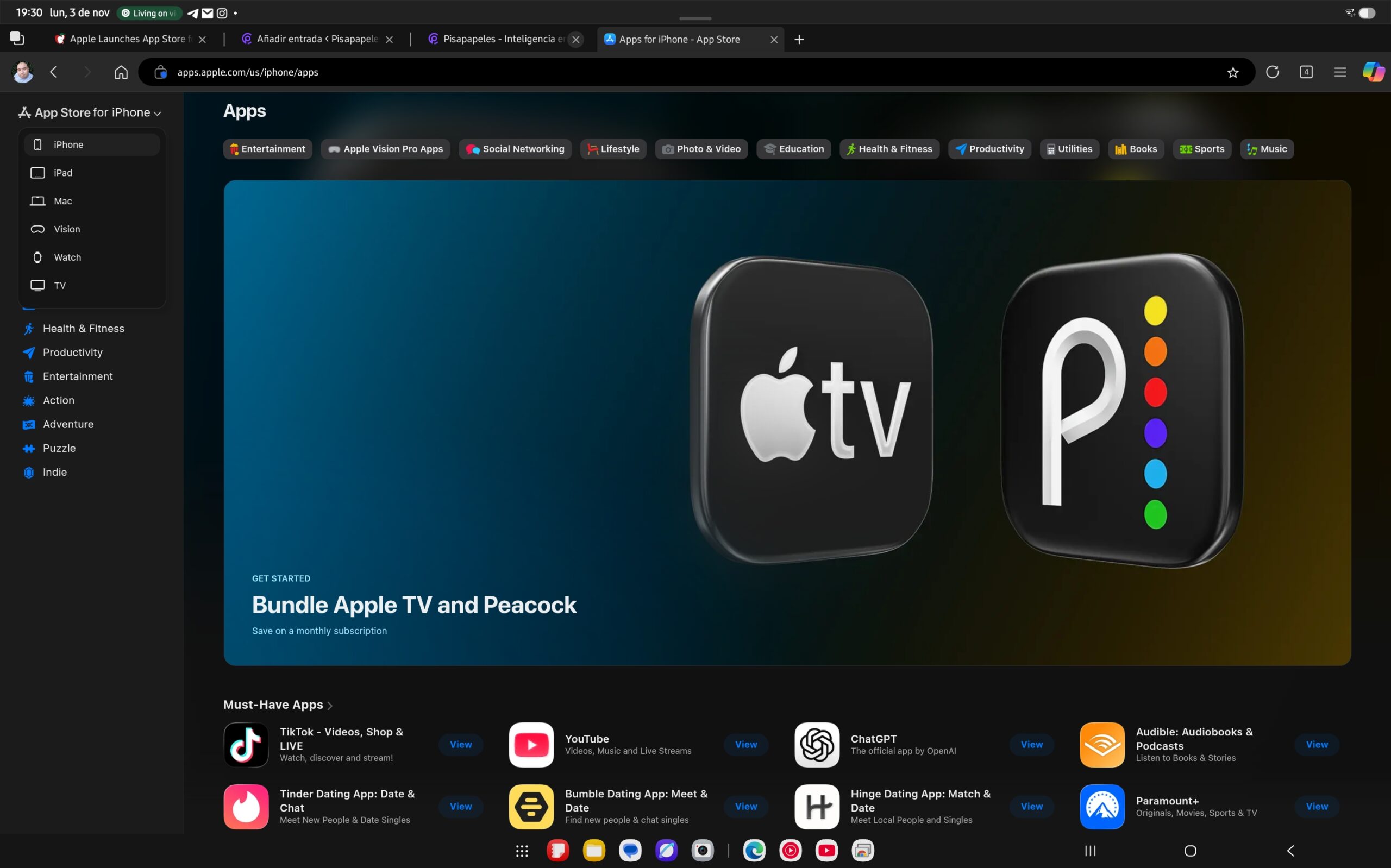Screen dimensions: 1391x868
Task: Select iPad from the platform dropdown list
Action: (x=63, y=173)
